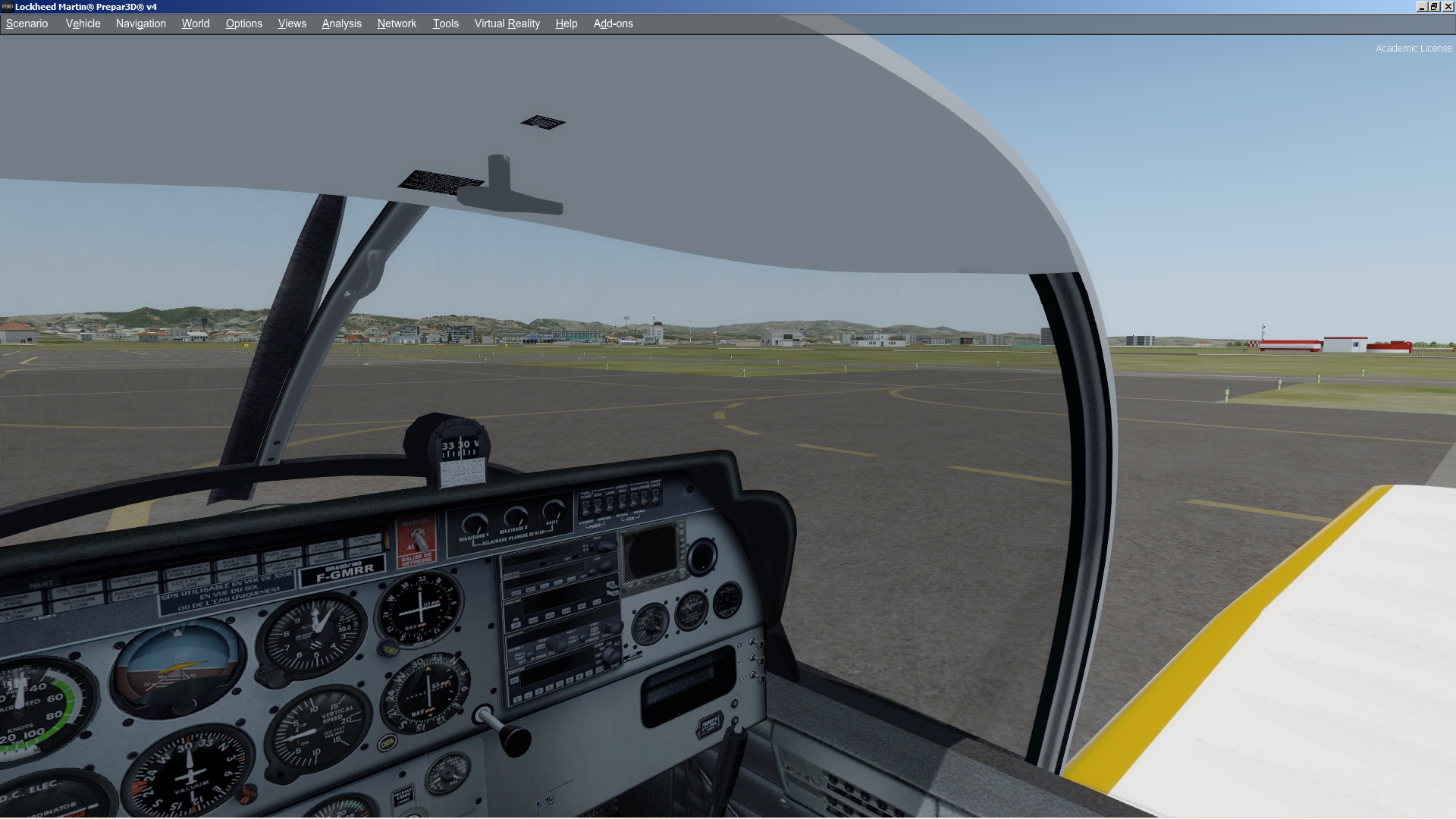Screen dimensions: 1456x819
Task: Click the middle small engine gauge
Action: (691, 610)
